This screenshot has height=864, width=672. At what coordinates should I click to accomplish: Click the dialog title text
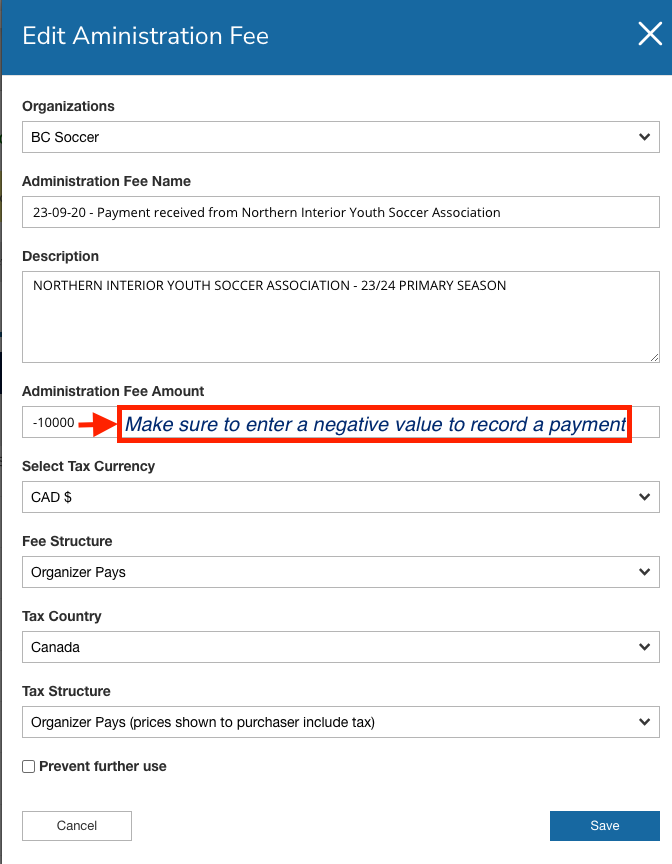145,37
